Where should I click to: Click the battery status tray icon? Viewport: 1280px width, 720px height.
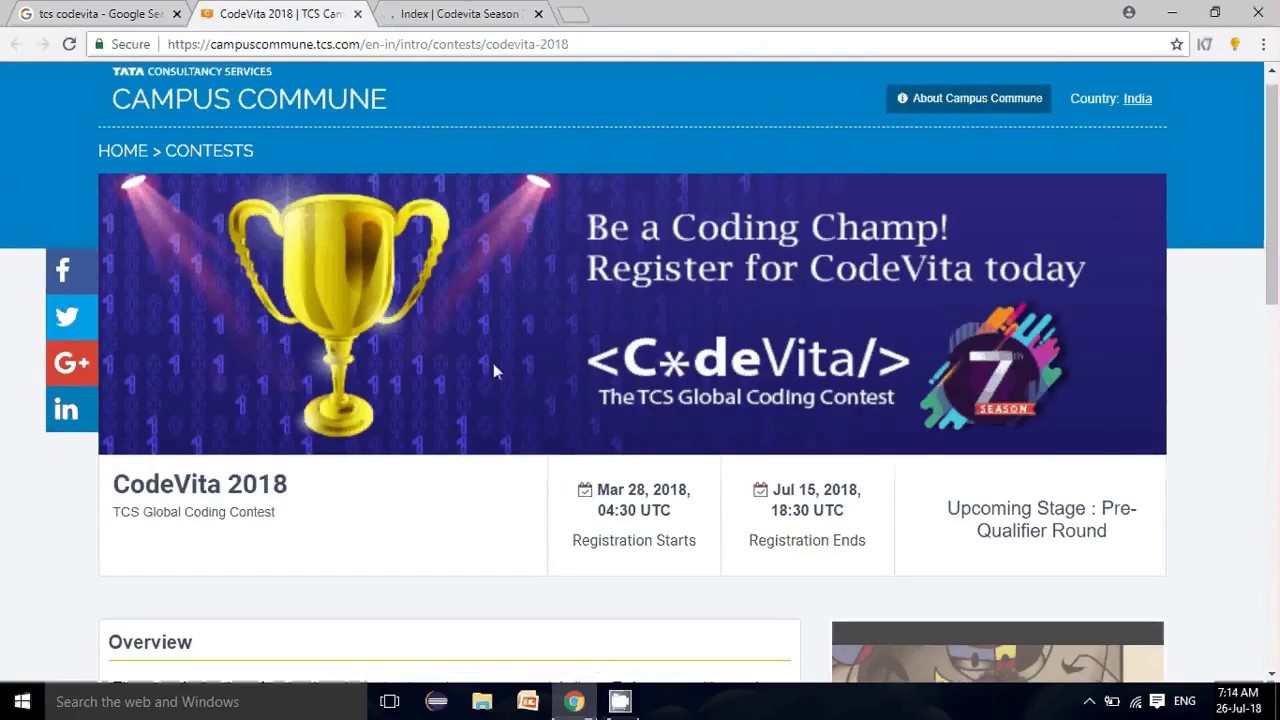1112,701
